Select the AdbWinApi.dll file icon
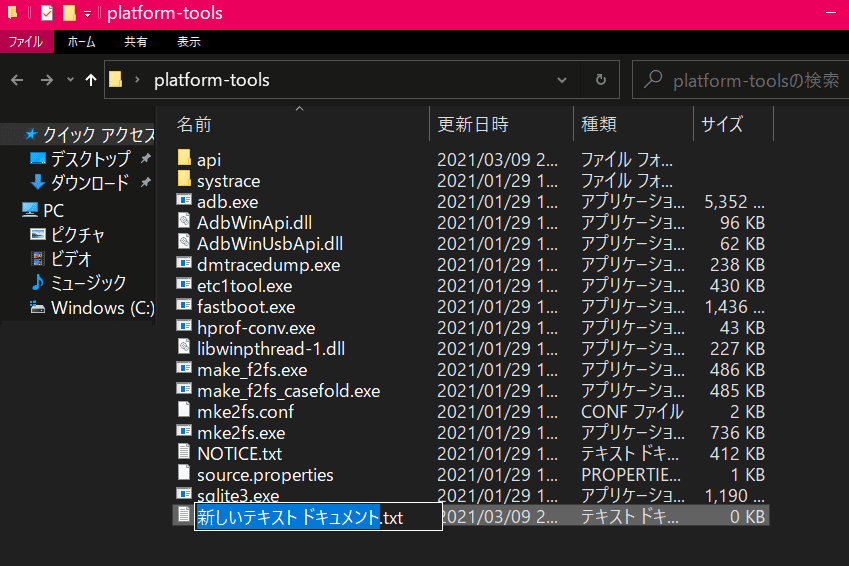849x566 pixels. click(184, 220)
